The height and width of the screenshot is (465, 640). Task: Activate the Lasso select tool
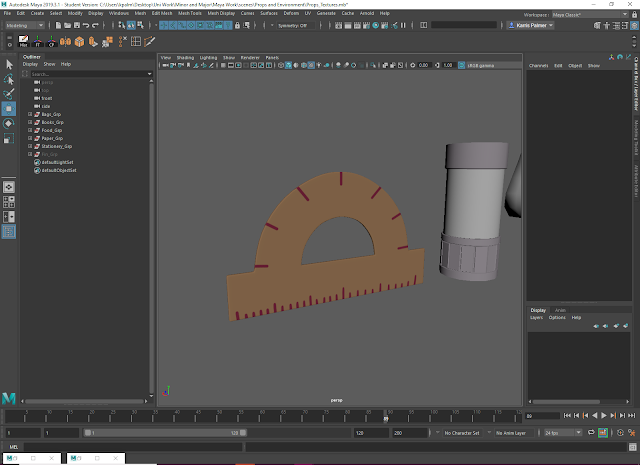(x=9, y=79)
